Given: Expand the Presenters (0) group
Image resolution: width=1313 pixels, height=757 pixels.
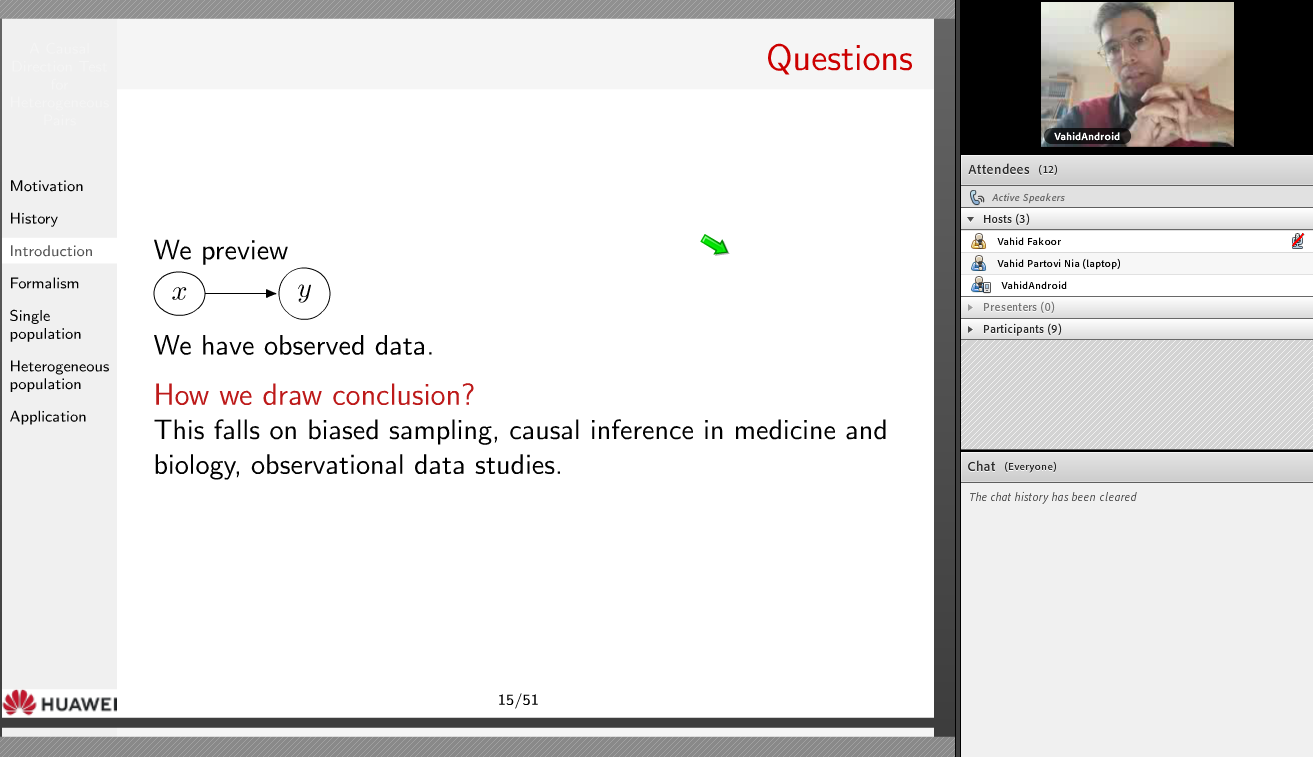Looking at the screenshot, I should (970, 307).
